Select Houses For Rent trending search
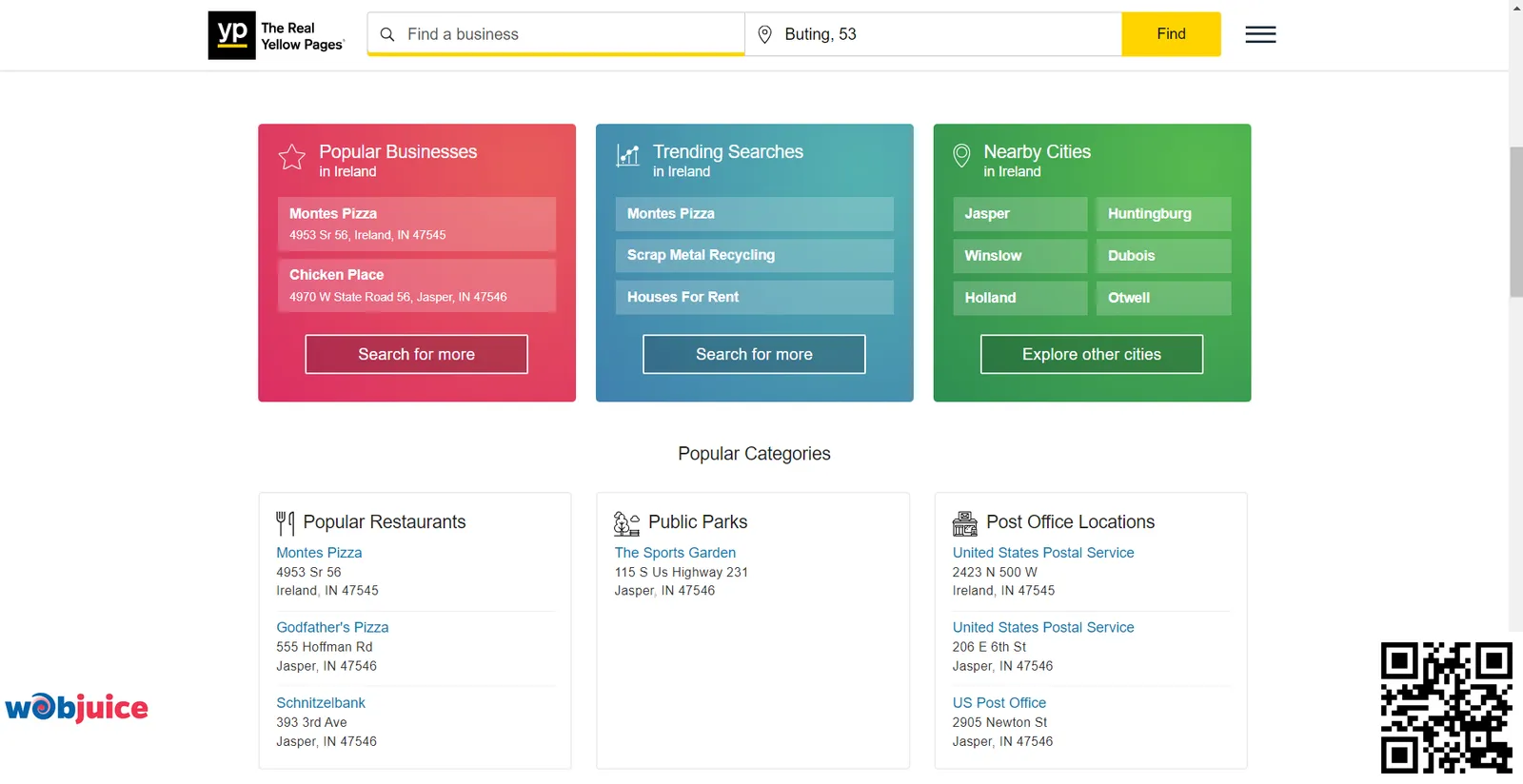Screen dimensions: 1523x784 [x=754, y=297]
